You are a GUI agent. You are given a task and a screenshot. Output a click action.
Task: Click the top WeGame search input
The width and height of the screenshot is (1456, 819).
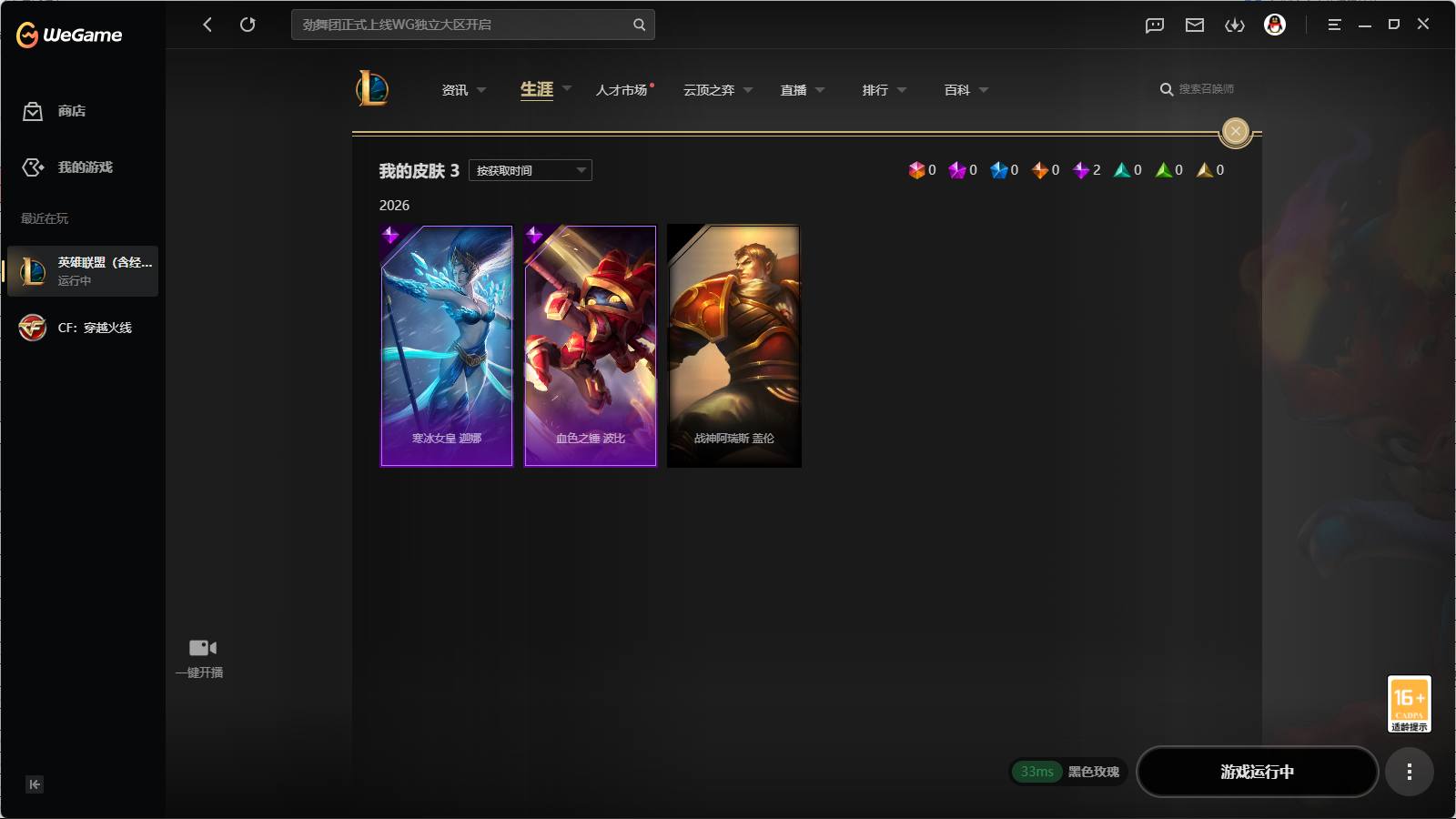pyautogui.click(x=473, y=25)
